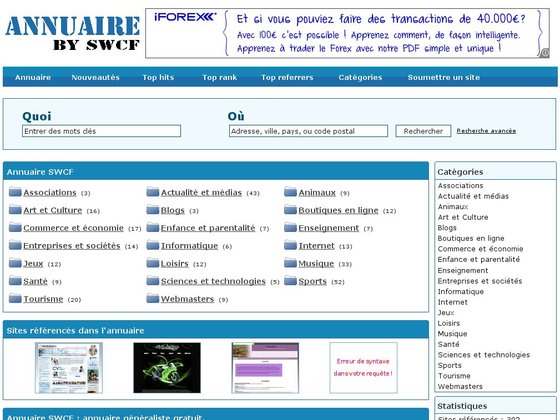Click the Loisirs folder icon
The image size is (560, 420).
click(152, 263)
